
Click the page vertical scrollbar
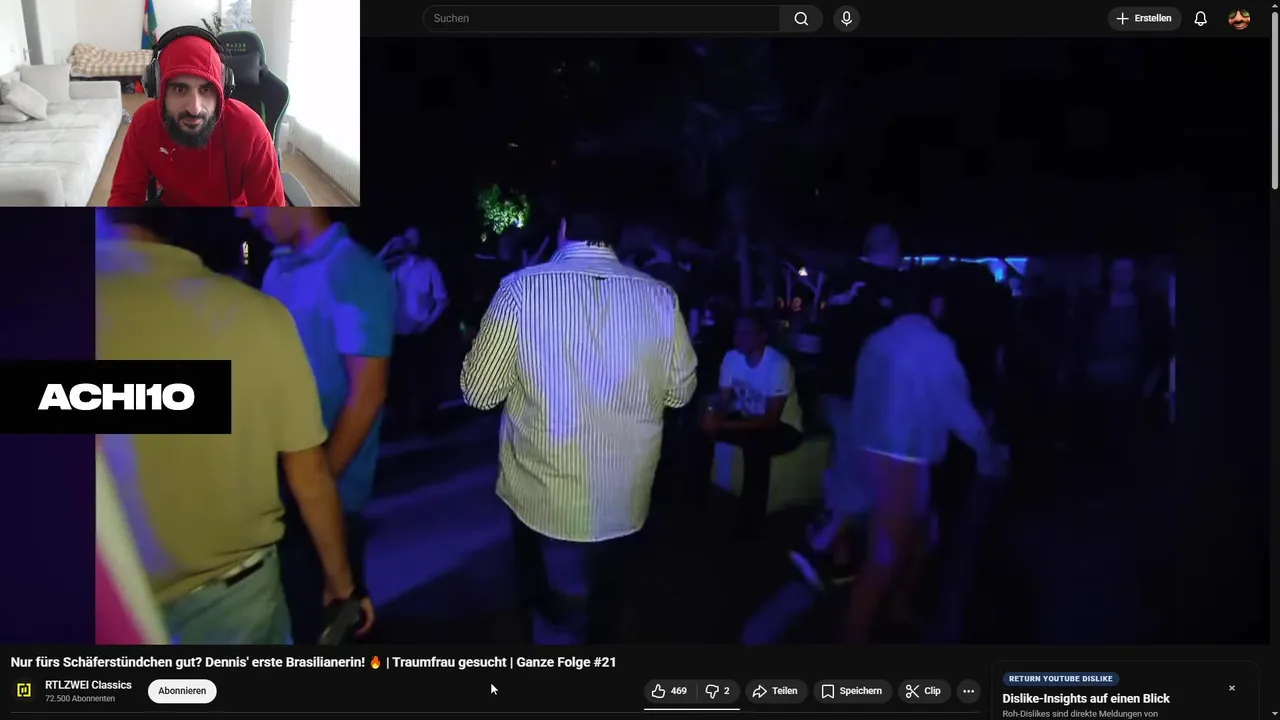[1275, 100]
